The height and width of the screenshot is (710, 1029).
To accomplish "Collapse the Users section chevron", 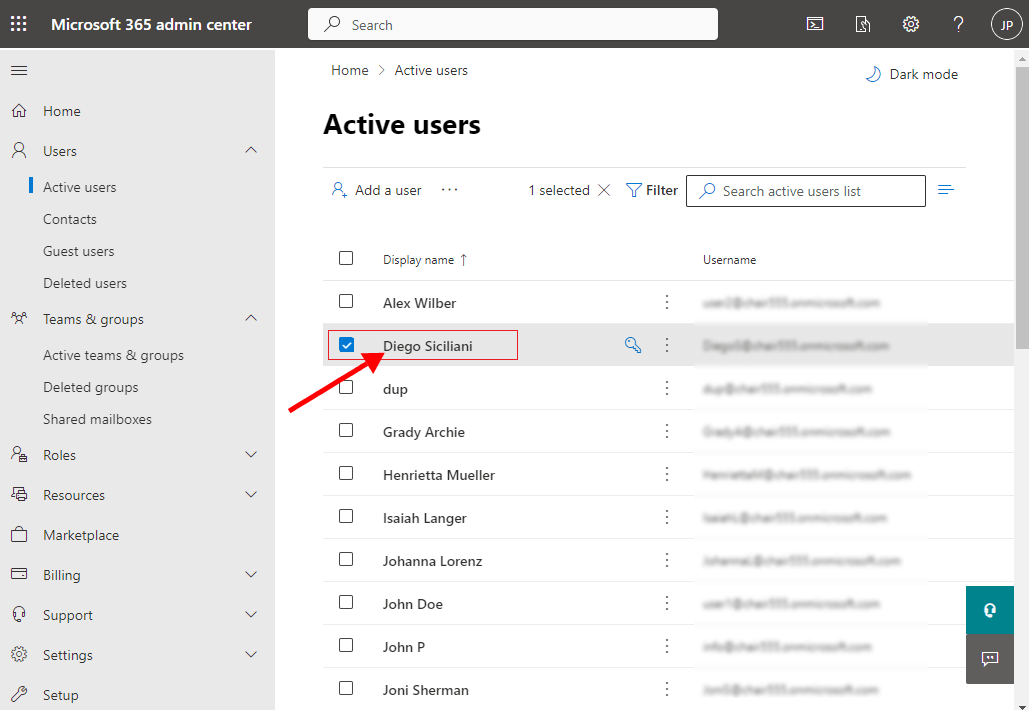I will [x=251, y=150].
